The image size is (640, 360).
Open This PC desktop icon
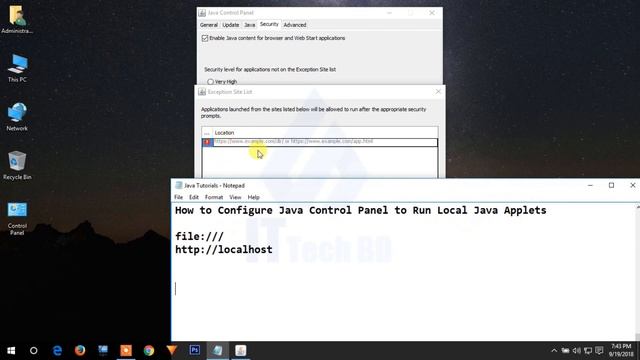pyautogui.click(x=17, y=68)
